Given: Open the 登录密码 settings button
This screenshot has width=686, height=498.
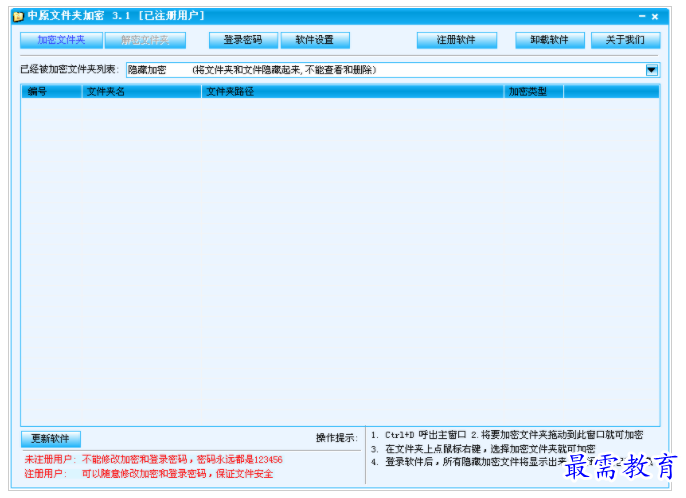Looking at the screenshot, I should point(243,40).
